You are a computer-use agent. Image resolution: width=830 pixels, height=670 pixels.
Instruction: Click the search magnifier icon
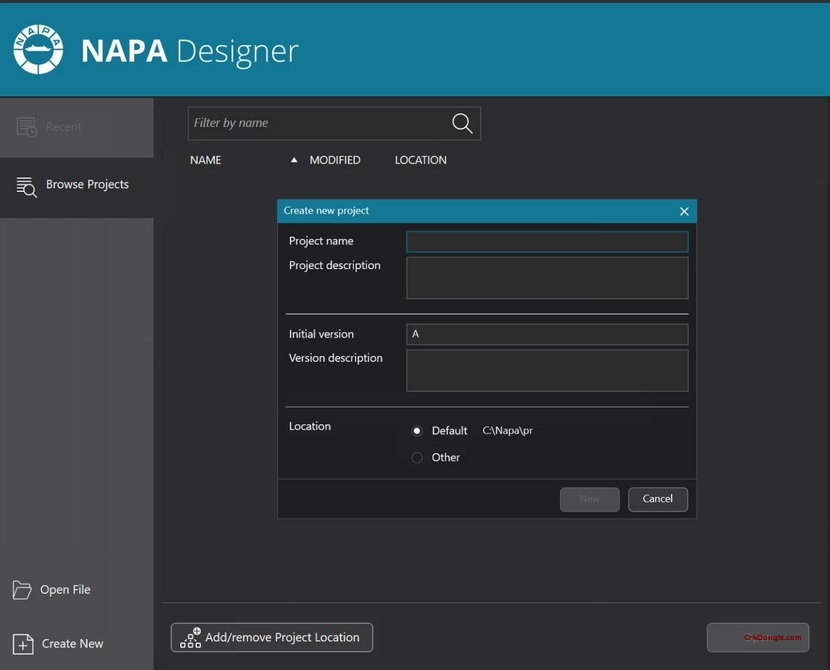point(461,123)
